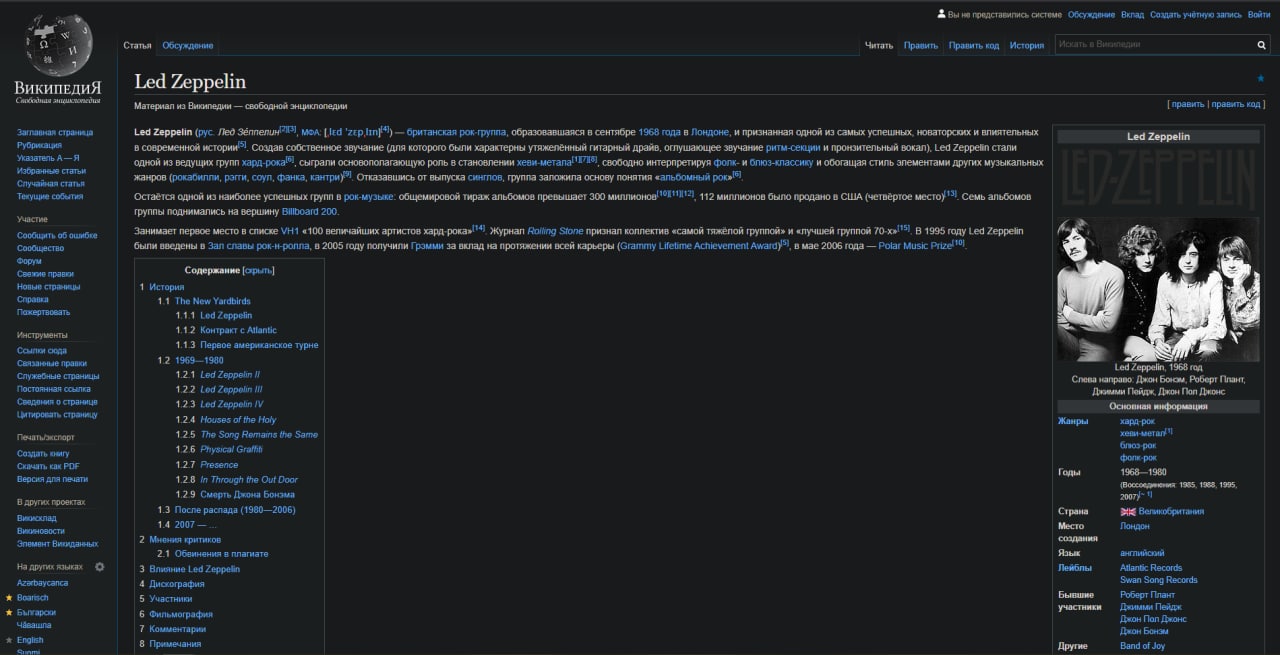Open the Править код tab
This screenshot has height=655, width=1280.
click(x=974, y=46)
